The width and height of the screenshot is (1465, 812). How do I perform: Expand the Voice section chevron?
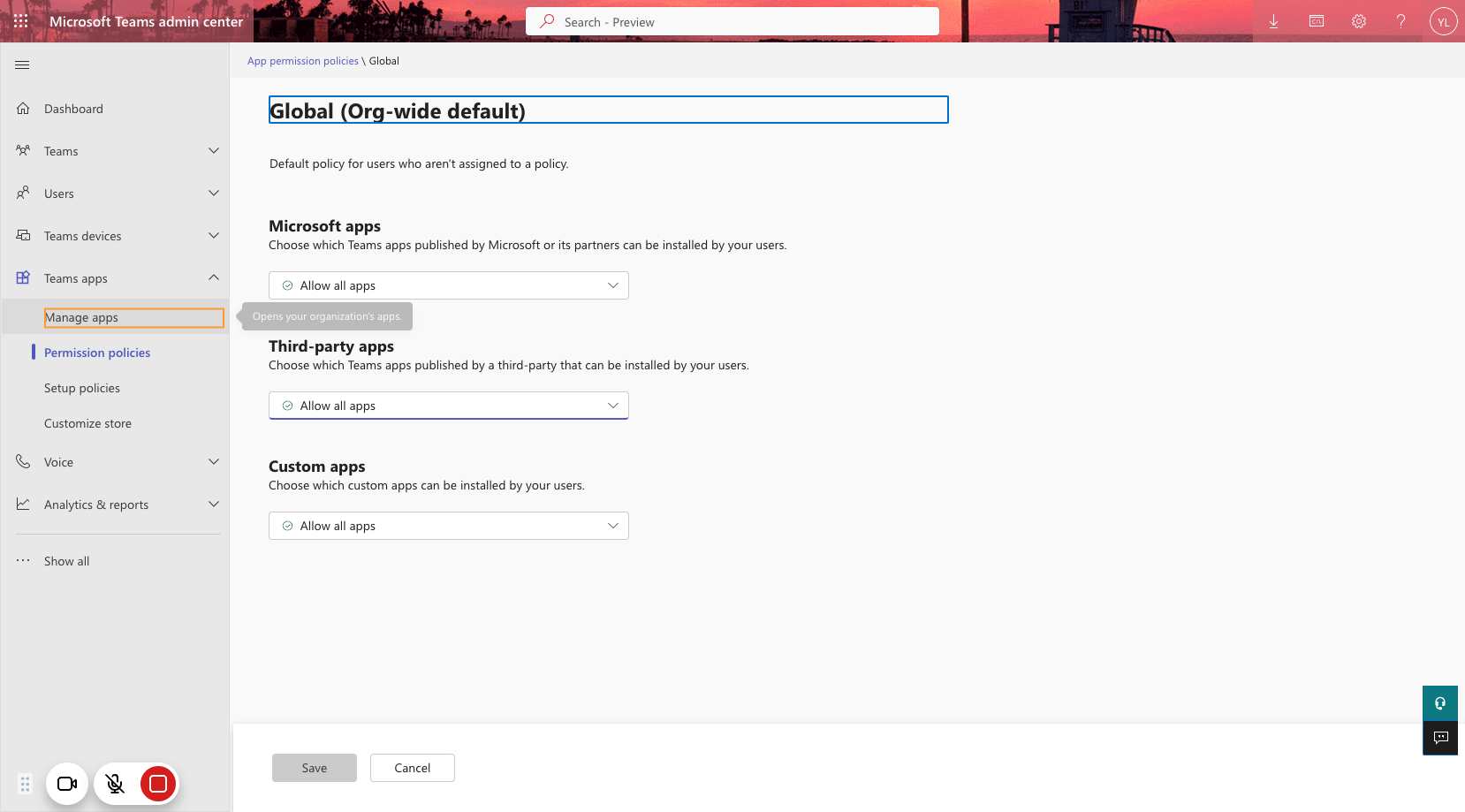click(214, 462)
